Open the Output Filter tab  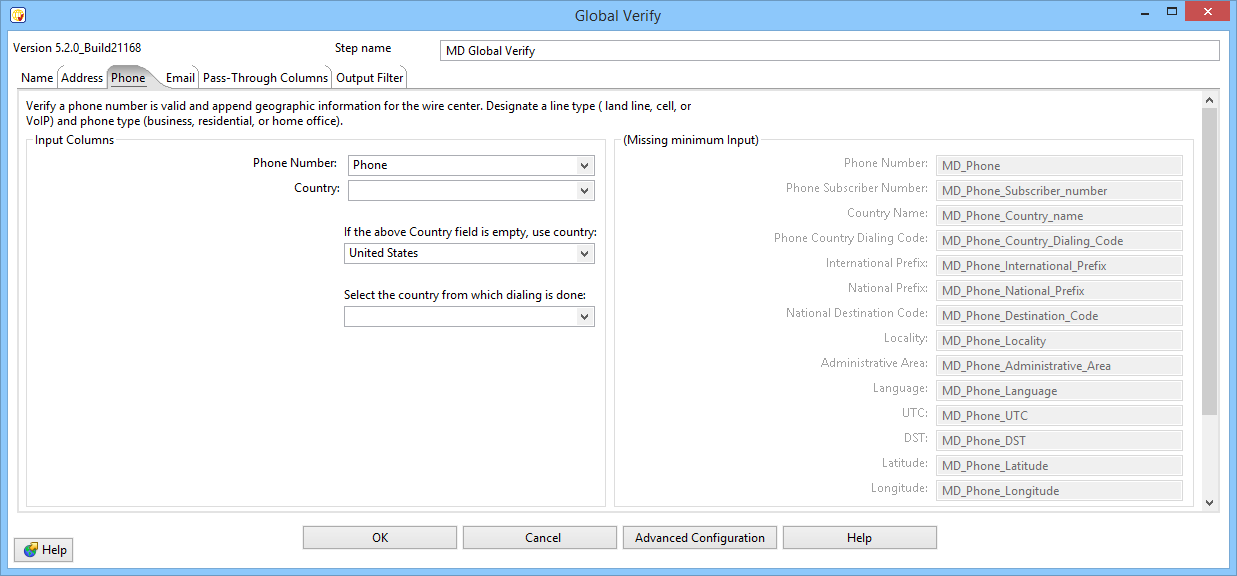[369, 78]
